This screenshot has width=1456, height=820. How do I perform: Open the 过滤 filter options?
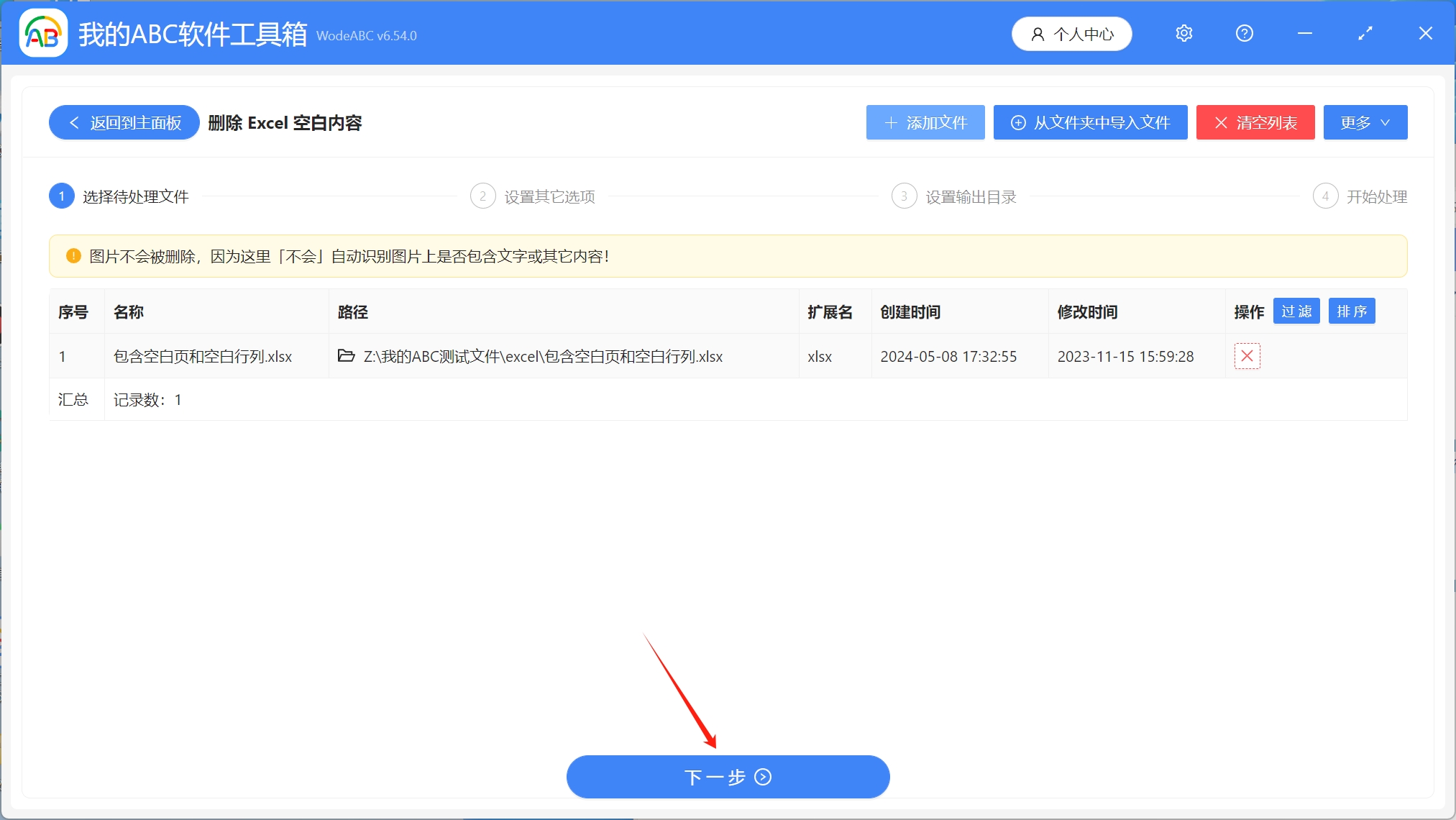1296,311
